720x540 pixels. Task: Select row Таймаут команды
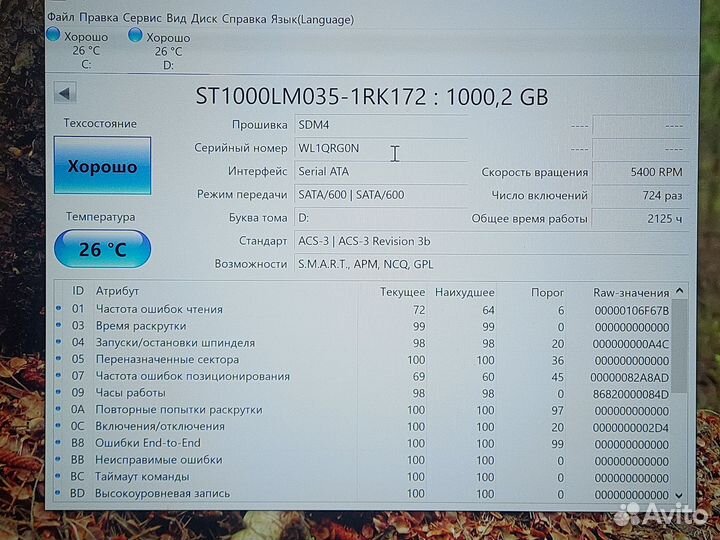(x=363, y=477)
